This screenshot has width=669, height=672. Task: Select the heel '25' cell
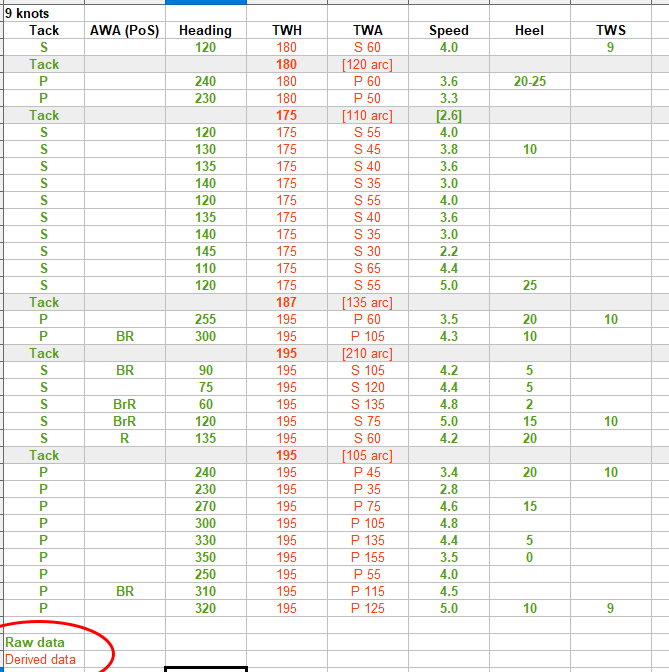tap(530, 285)
